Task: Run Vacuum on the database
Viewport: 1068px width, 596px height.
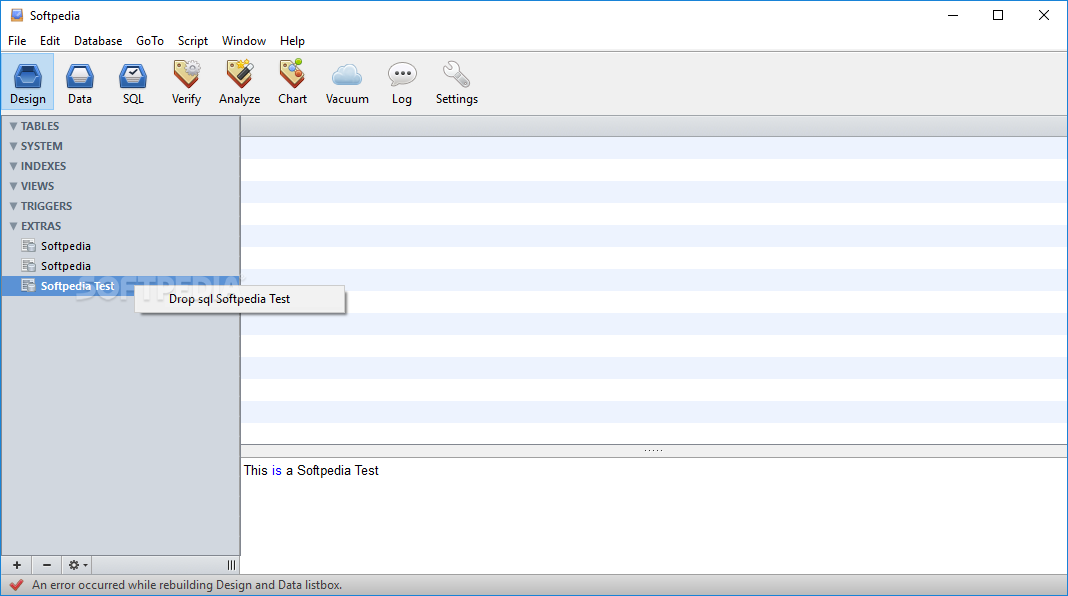Action: [x=347, y=82]
